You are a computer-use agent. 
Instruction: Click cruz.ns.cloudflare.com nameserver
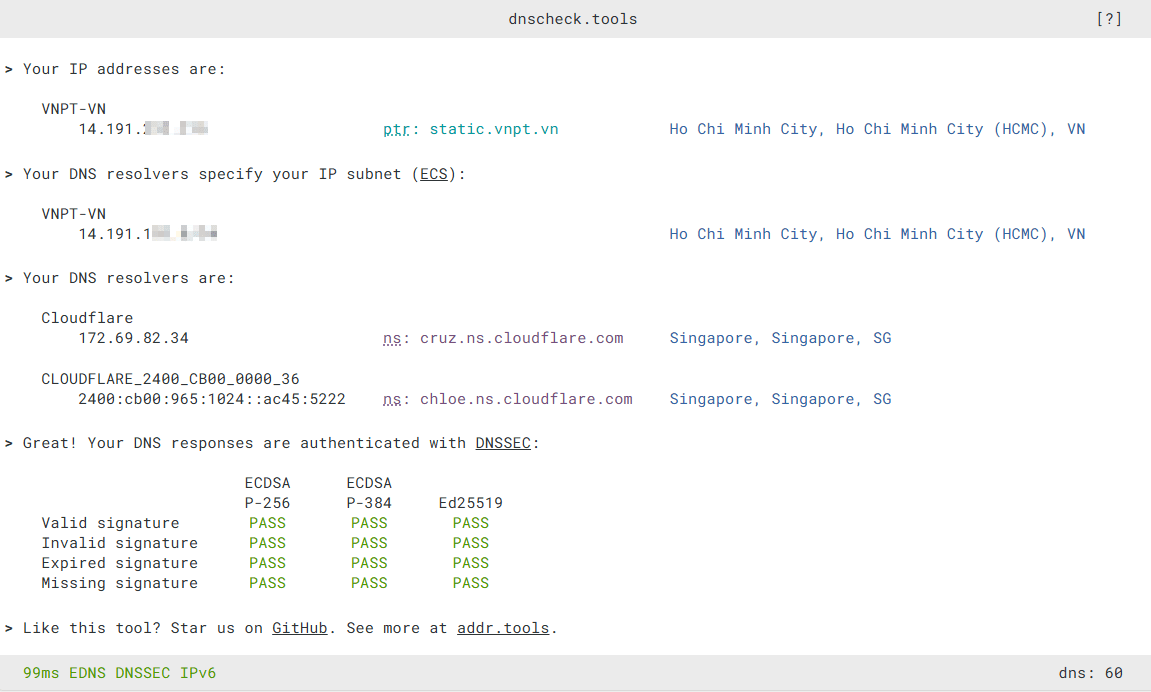point(521,338)
